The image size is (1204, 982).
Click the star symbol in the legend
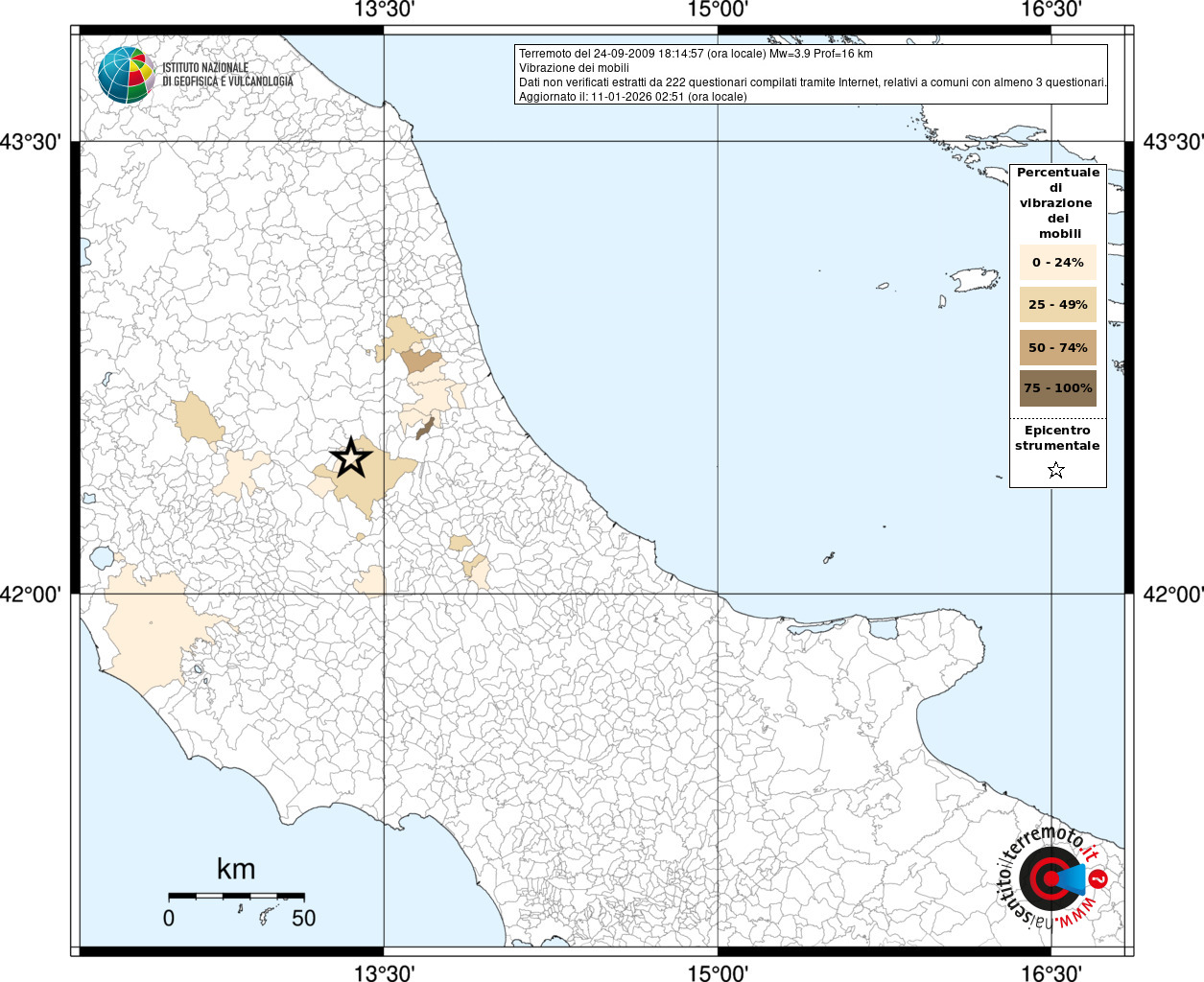click(x=1056, y=470)
